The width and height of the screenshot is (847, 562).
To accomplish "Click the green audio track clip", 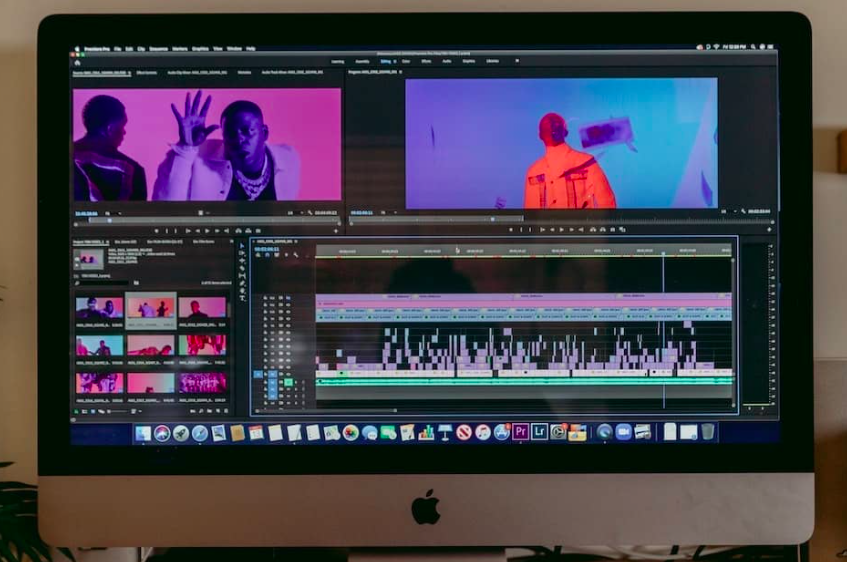I will 520,381.
